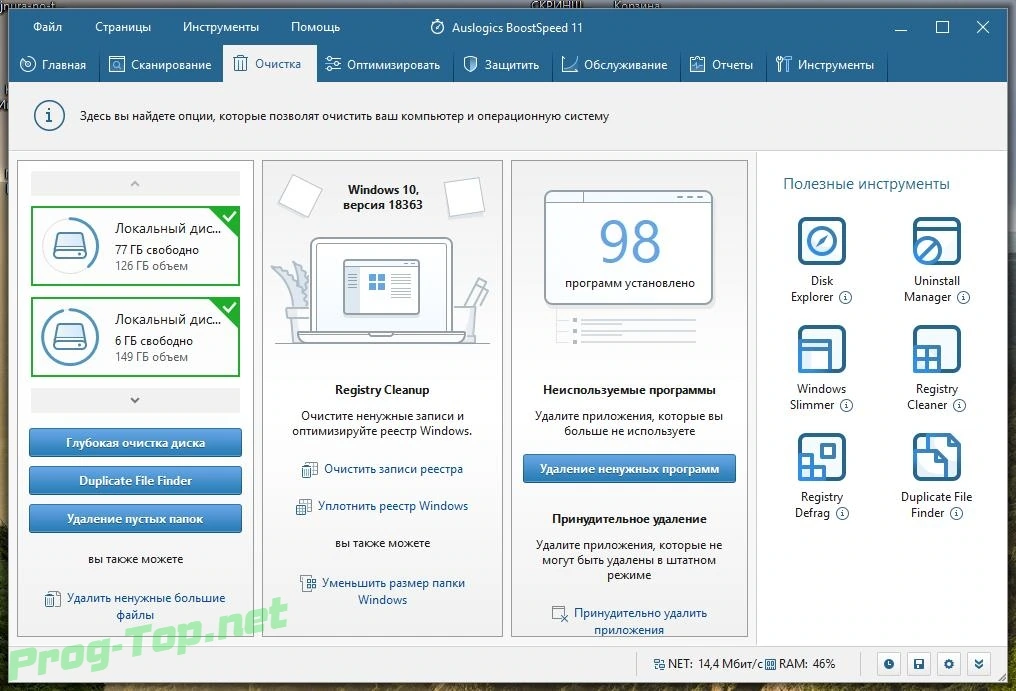1016x691 pixels.
Task: Show info for Windows Slimmer
Action: tap(846, 405)
